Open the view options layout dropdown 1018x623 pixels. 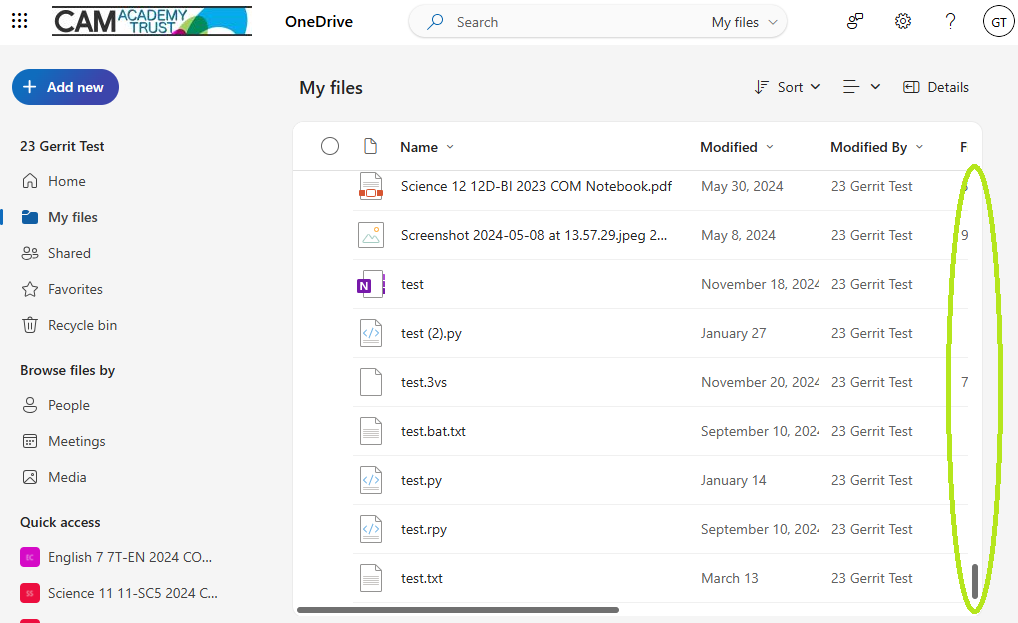pos(862,87)
